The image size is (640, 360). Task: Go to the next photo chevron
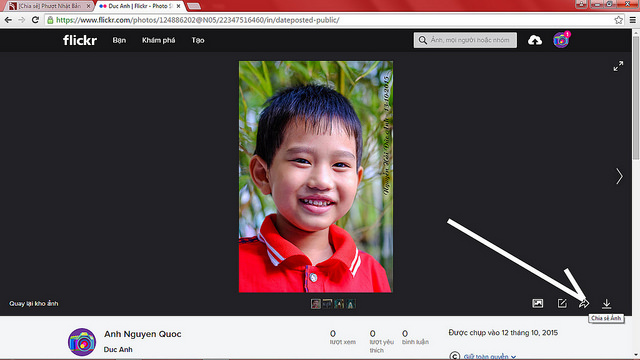click(619, 176)
